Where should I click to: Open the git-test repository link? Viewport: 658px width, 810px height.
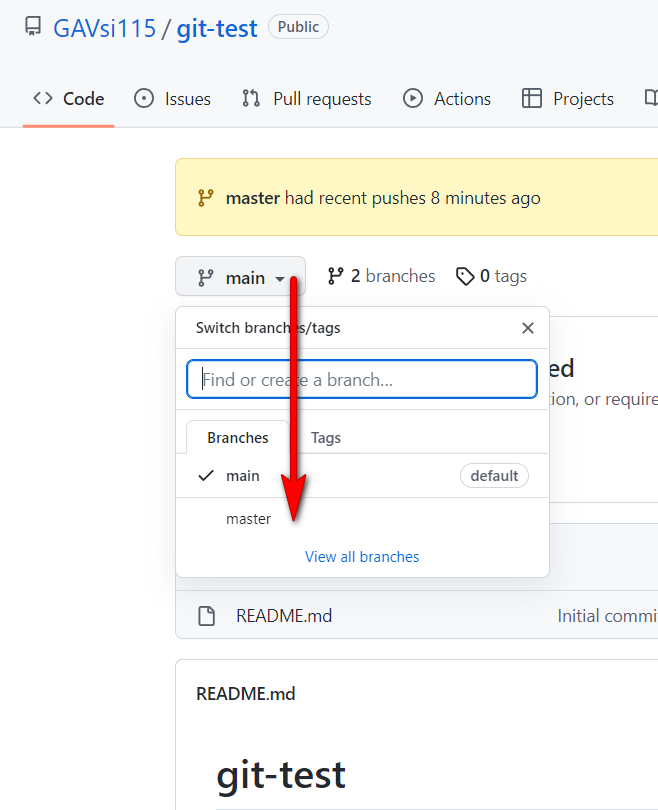pos(217,28)
